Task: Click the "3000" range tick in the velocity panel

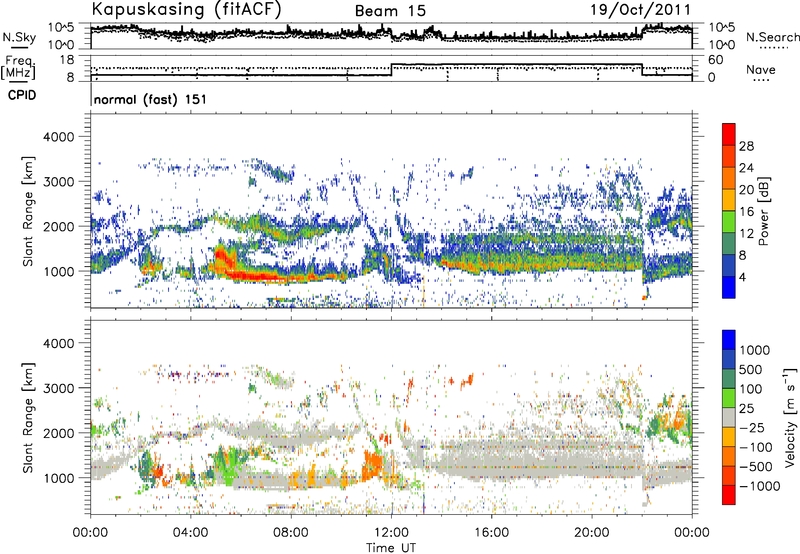Action: (x=58, y=388)
